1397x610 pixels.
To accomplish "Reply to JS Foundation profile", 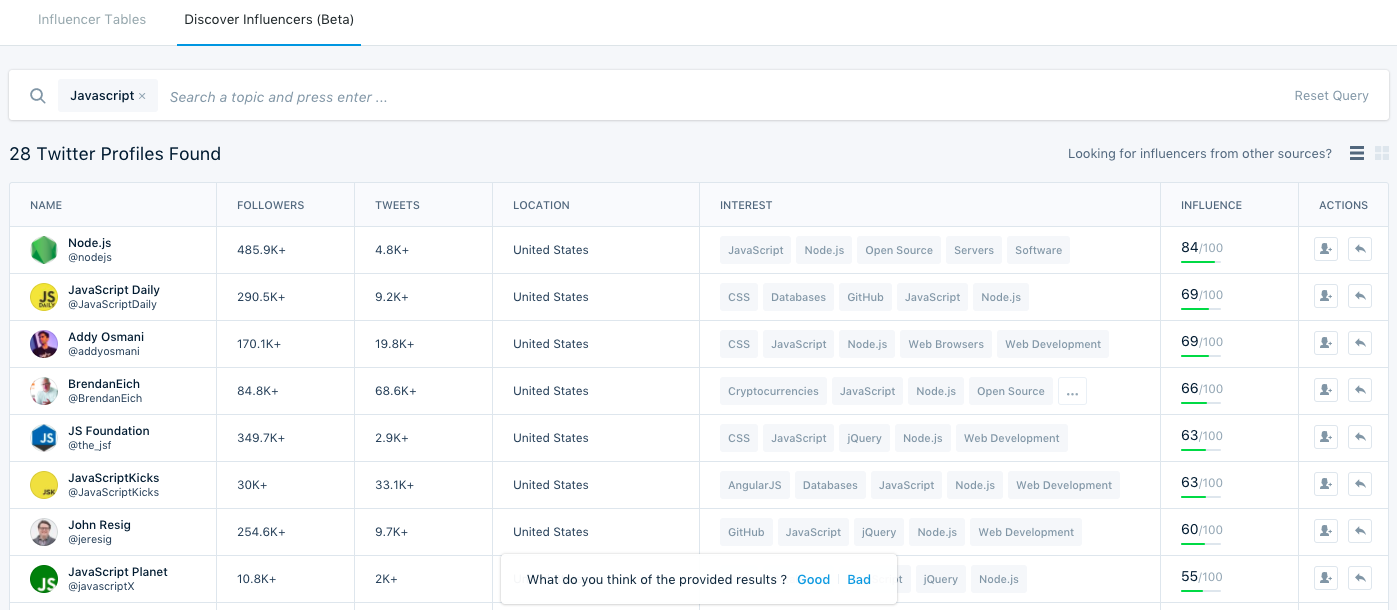I will [x=1360, y=437].
